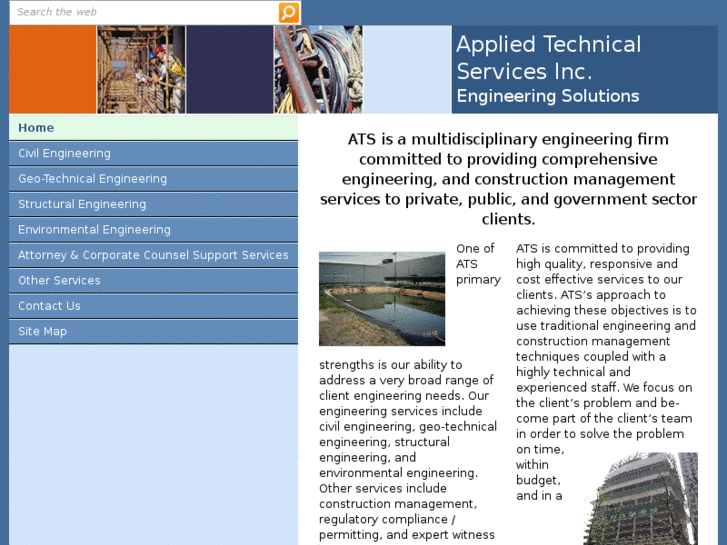Open Geo-Technical Engineering section

tap(153, 179)
